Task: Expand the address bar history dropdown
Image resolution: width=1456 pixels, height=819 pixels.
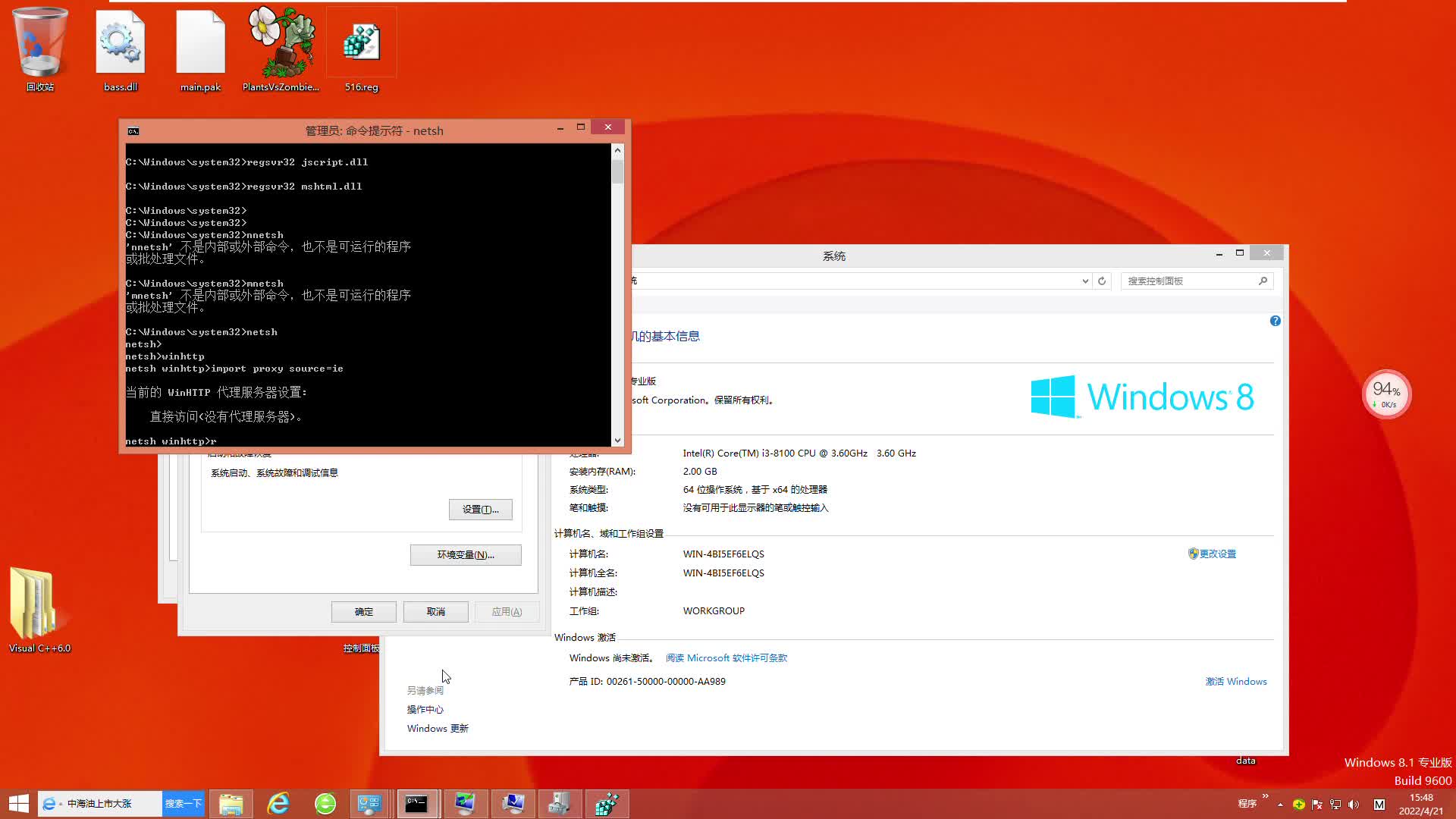Action: coord(1085,281)
